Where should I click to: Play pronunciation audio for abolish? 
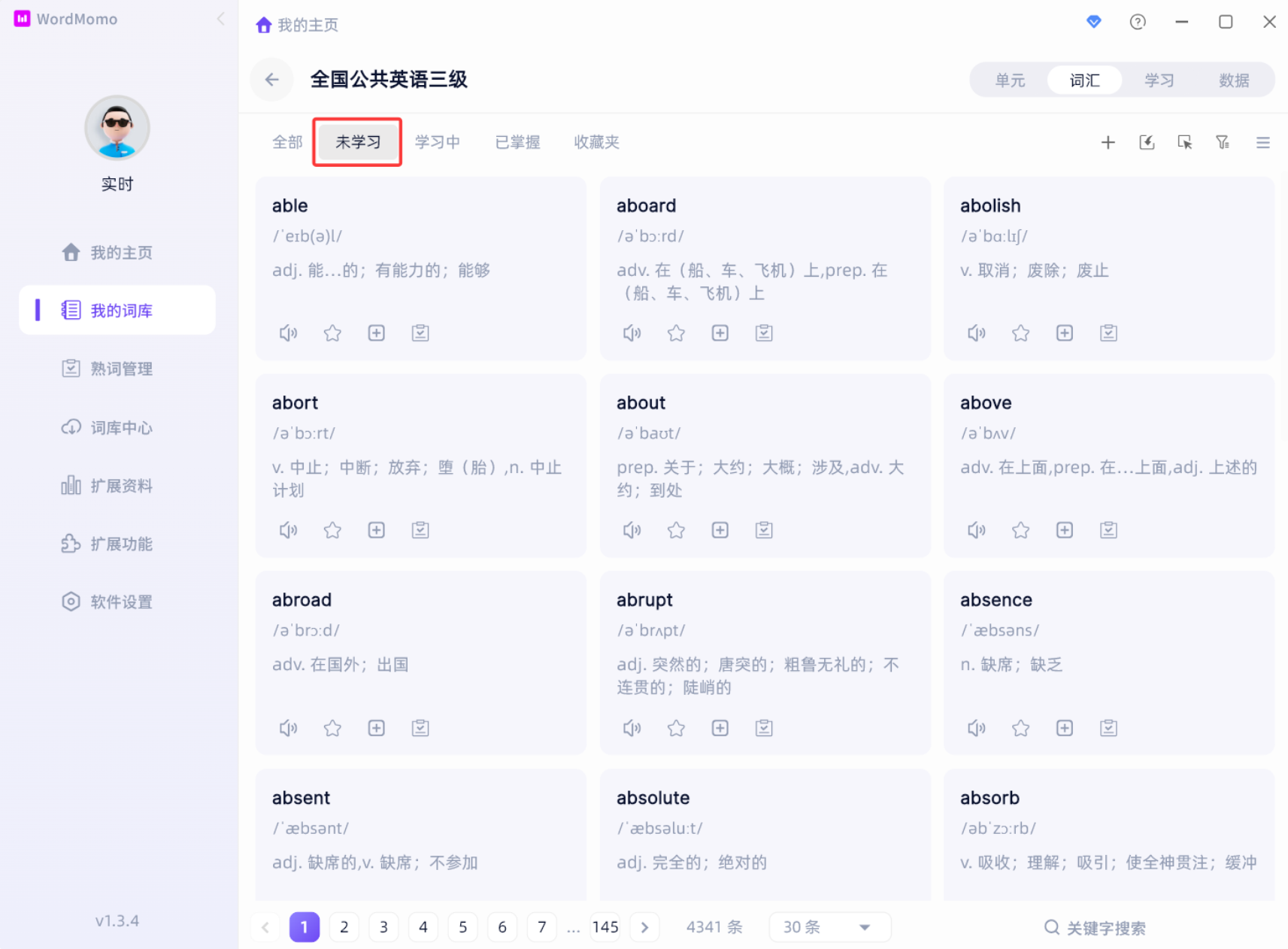click(976, 333)
